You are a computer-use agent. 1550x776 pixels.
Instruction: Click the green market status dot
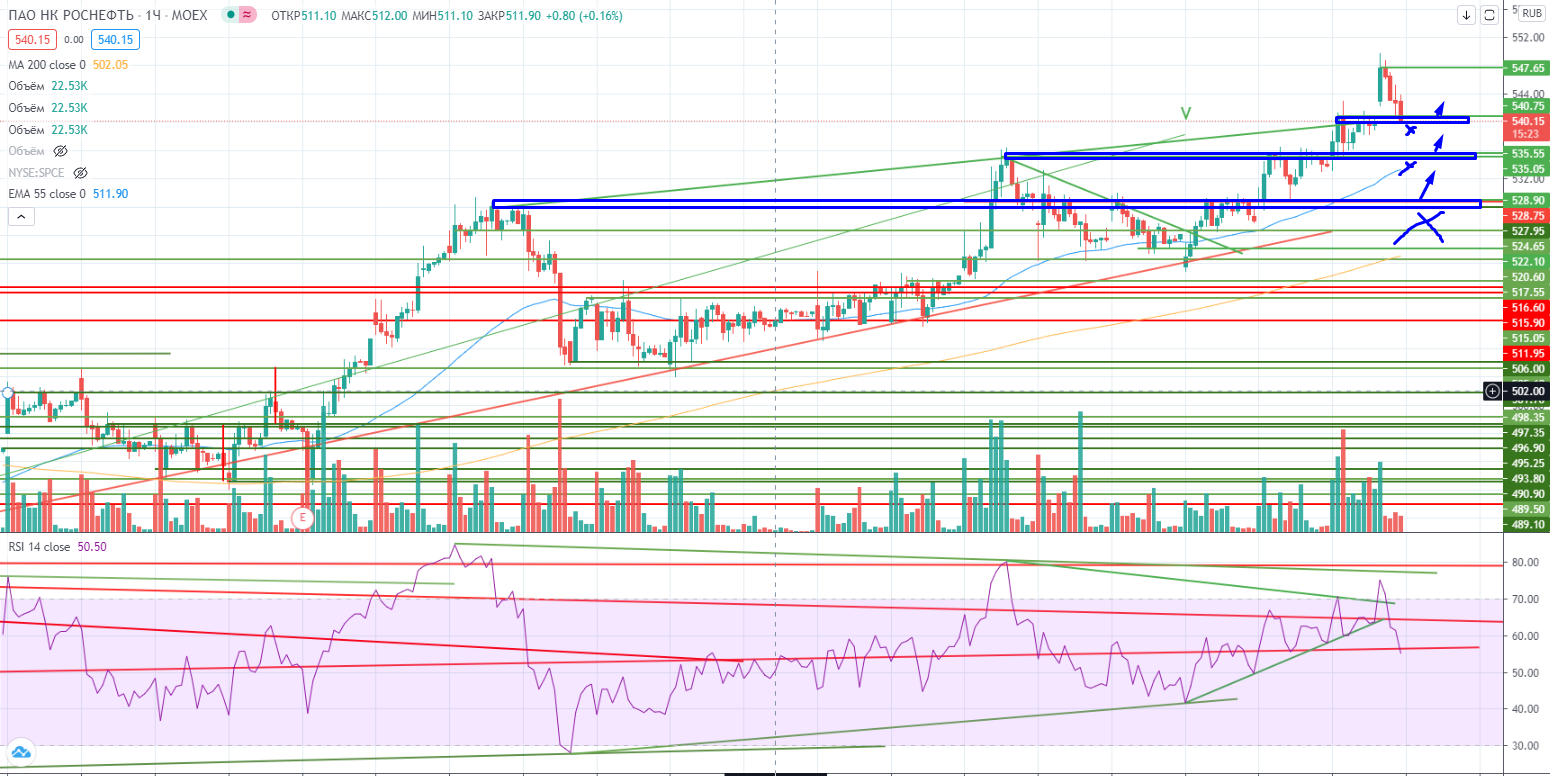pos(231,16)
